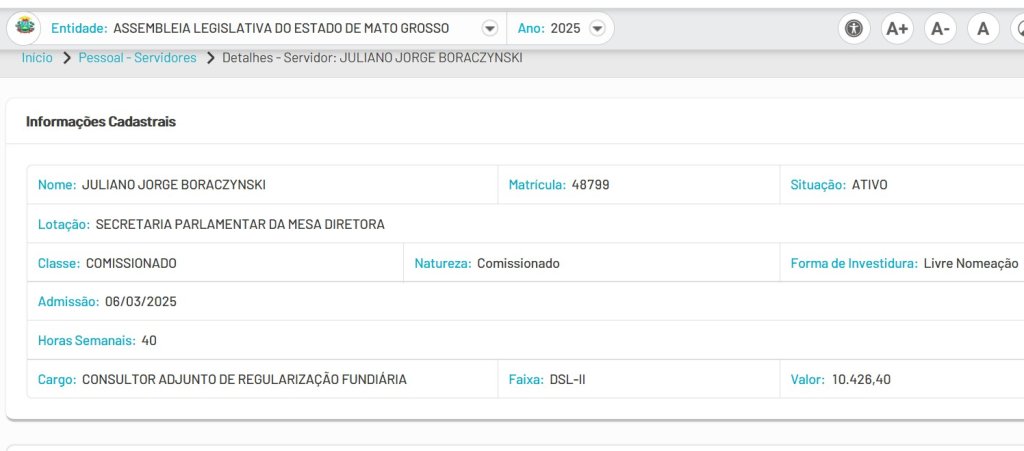This screenshot has width=1024, height=451.
Task: Click the Informações Cadastrais section header
Action: pyautogui.click(x=101, y=121)
